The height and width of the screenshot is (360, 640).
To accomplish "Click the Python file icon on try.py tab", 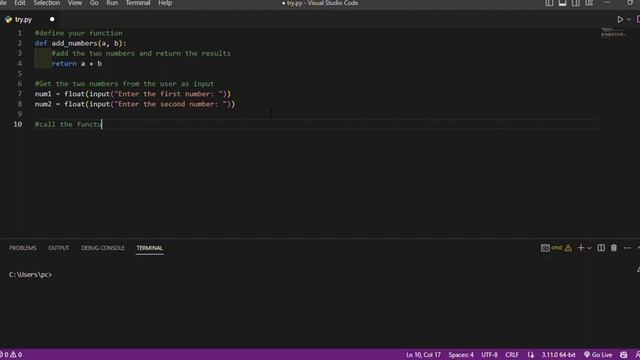I will coord(8,19).
